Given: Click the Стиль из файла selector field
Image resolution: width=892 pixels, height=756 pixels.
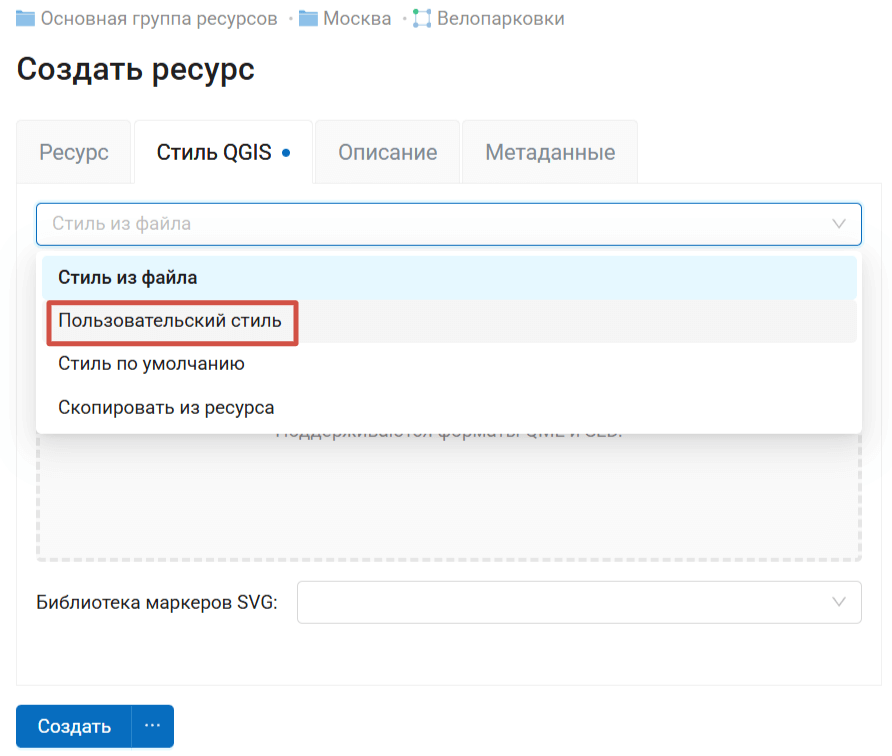Looking at the screenshot, I should click(x=430, y=224).
